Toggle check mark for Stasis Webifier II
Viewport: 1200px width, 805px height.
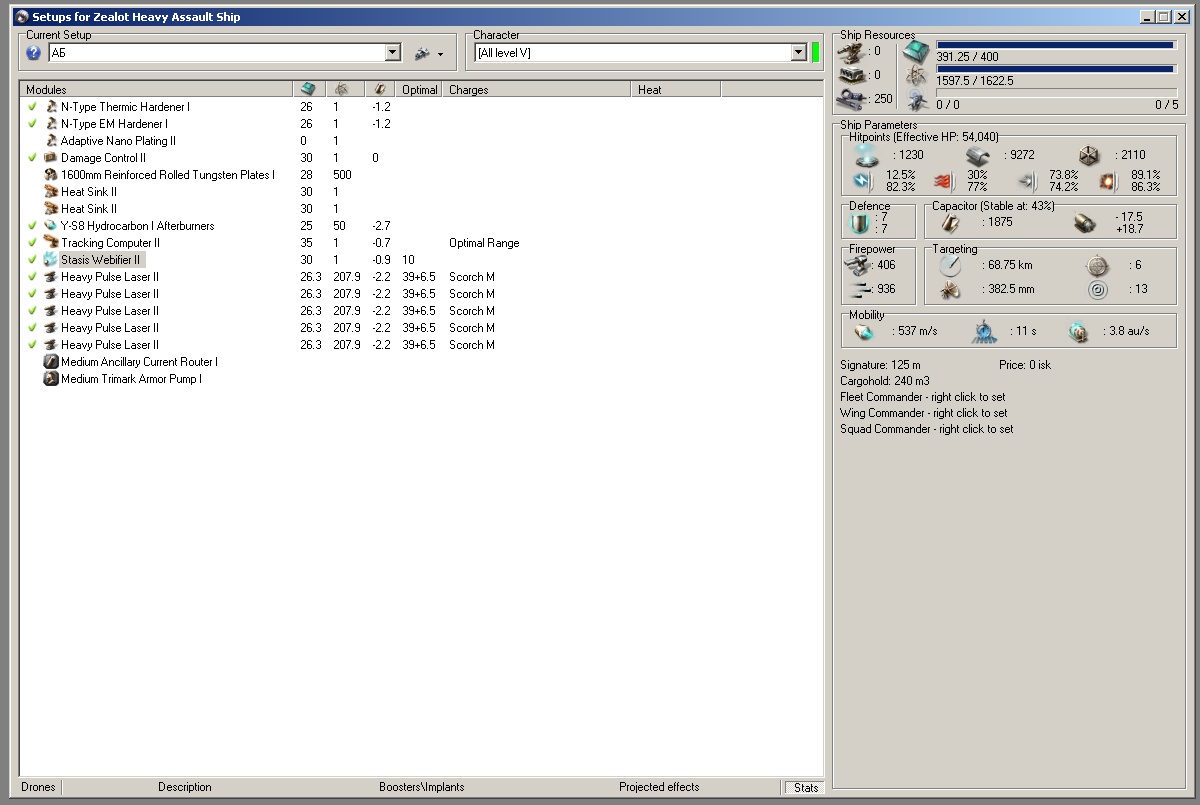coord(32,259)
